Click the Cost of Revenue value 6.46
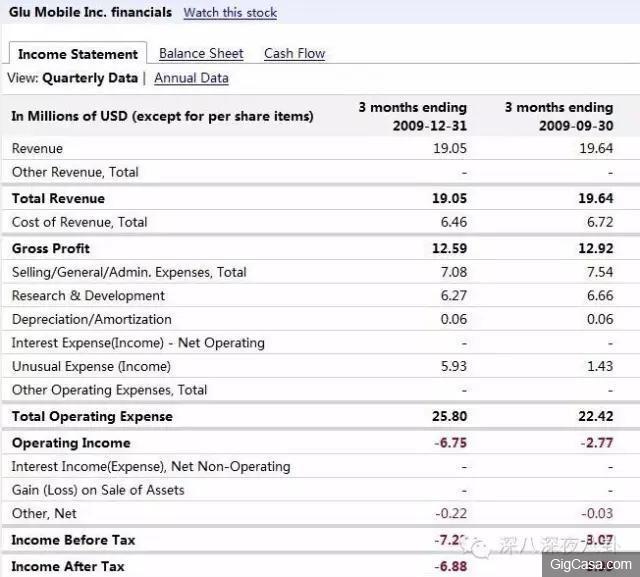This screenshot has width=640, height=577. click(x=453, y=222)
